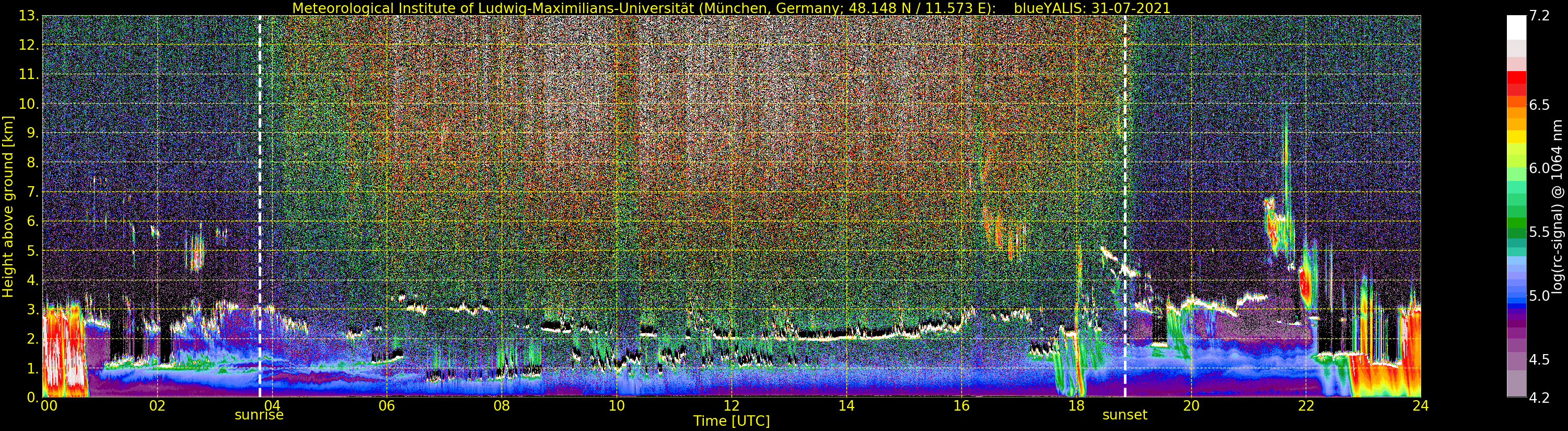Click the sunrise label below the time axis

(259, 415)
